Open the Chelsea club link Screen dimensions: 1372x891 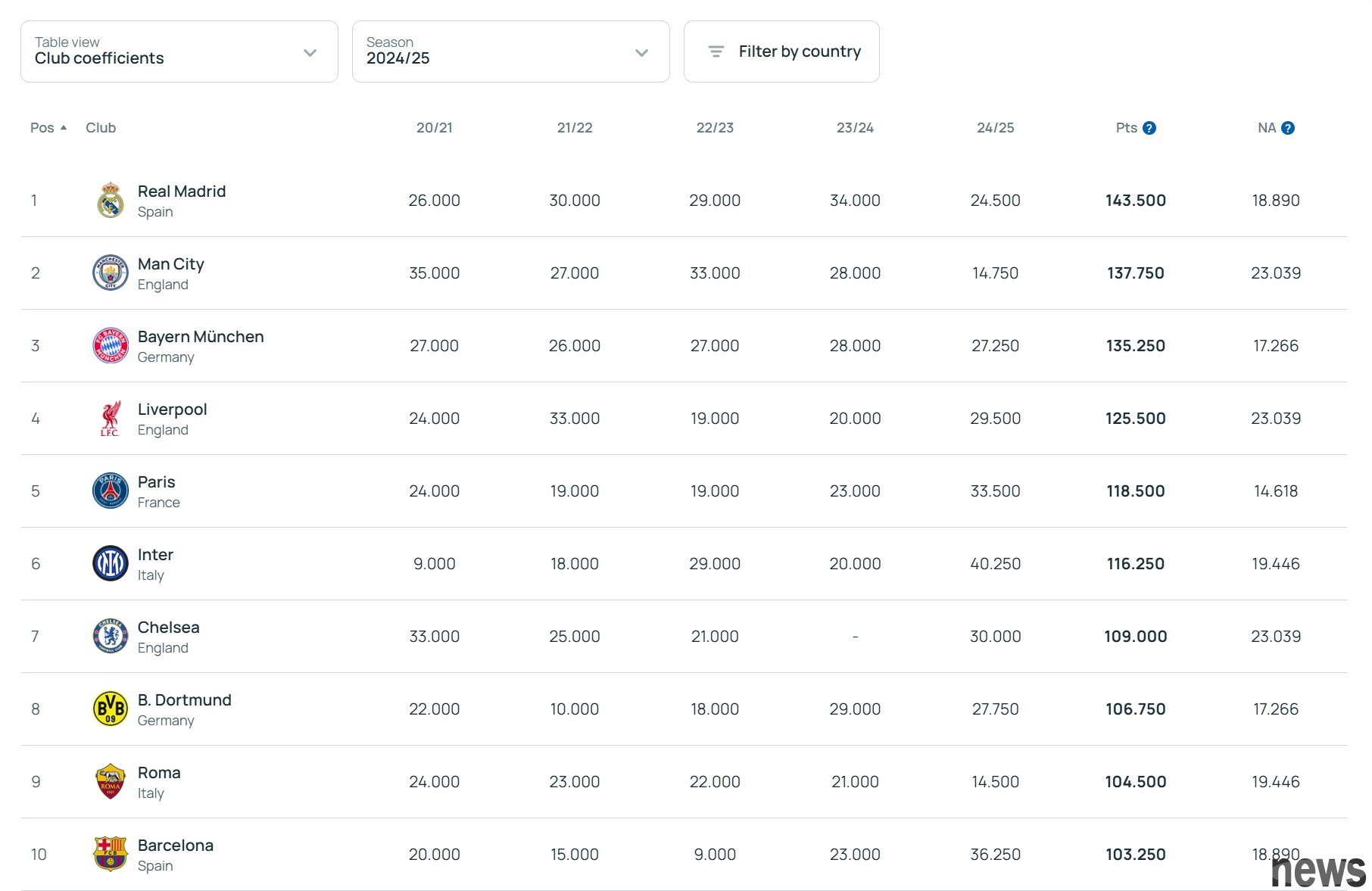click(168, 628)
